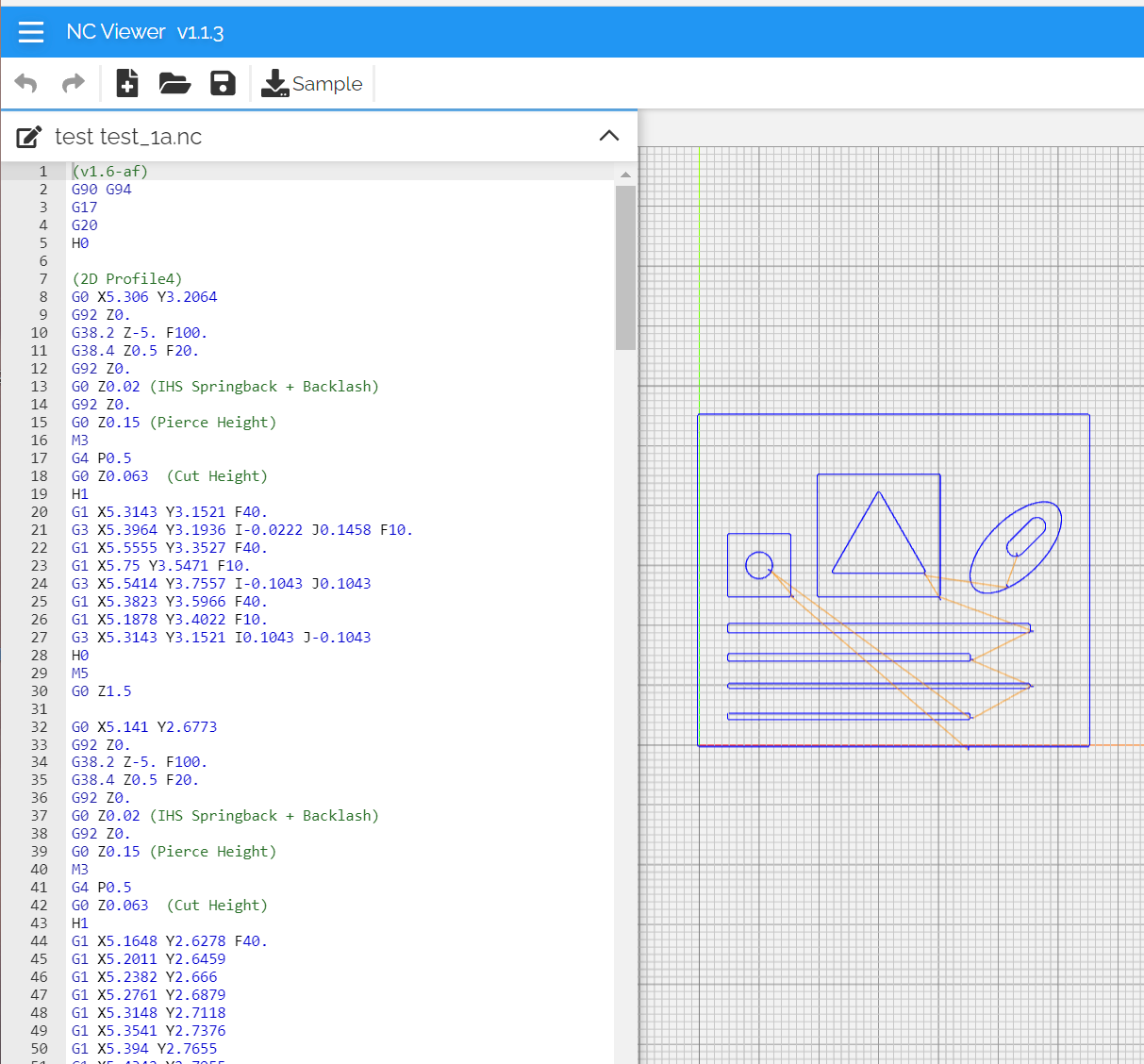The image size is (1144, 1064).
Task: Click line 11 G38.4 Z0.5 F20.
Action: point(136,351)
